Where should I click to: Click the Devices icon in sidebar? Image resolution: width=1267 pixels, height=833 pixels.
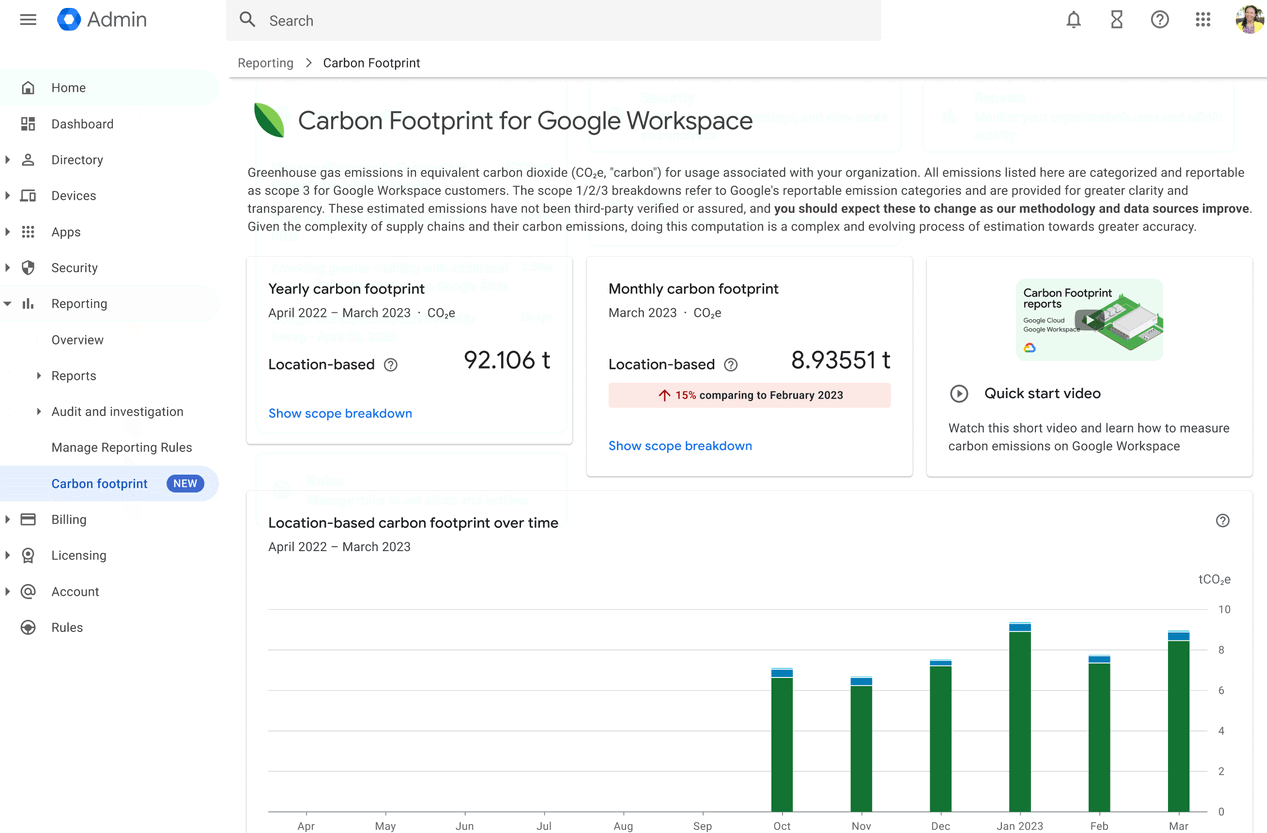[x=28, y=196]
